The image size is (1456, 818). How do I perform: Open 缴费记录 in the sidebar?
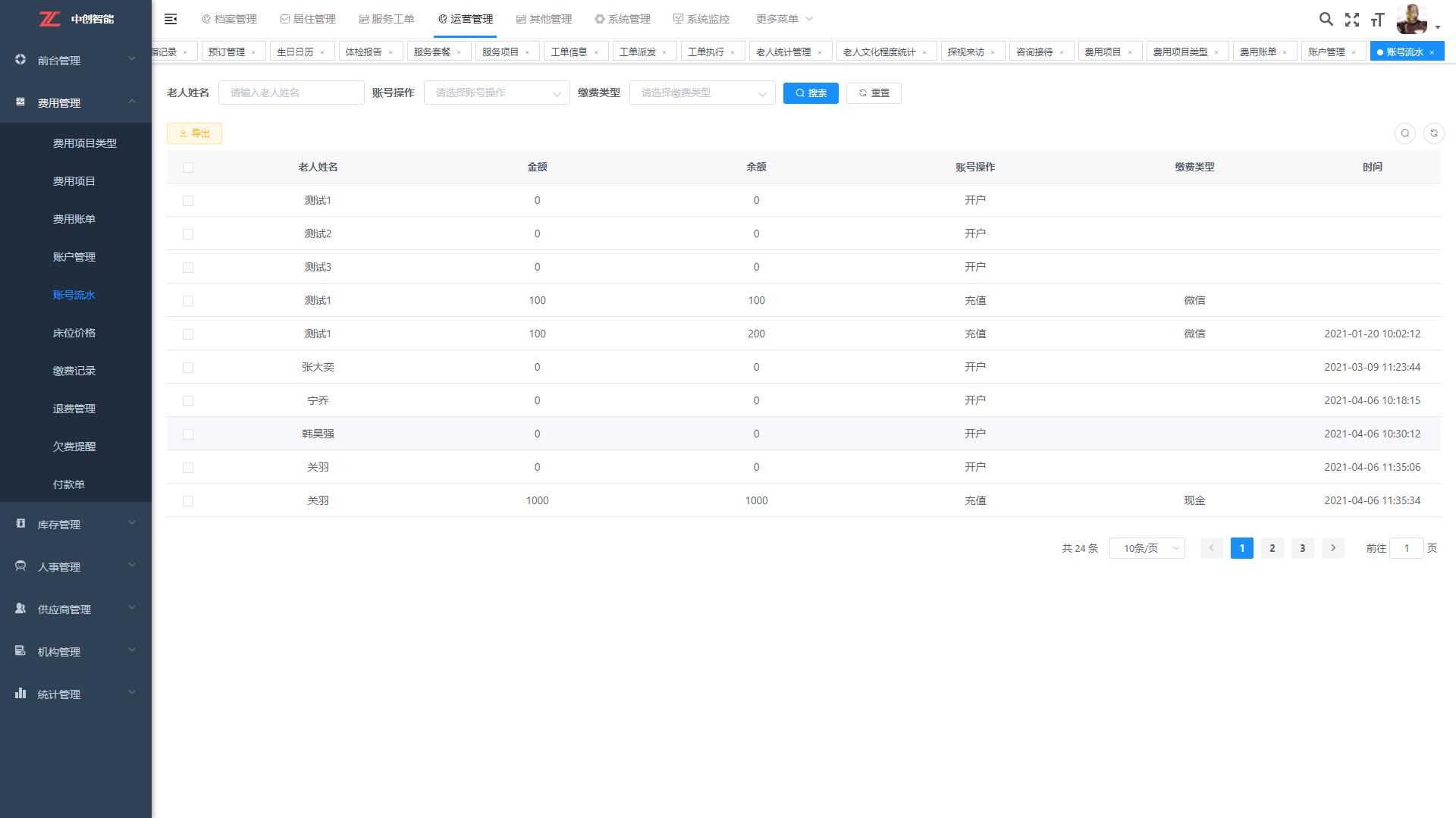point(74,371)
